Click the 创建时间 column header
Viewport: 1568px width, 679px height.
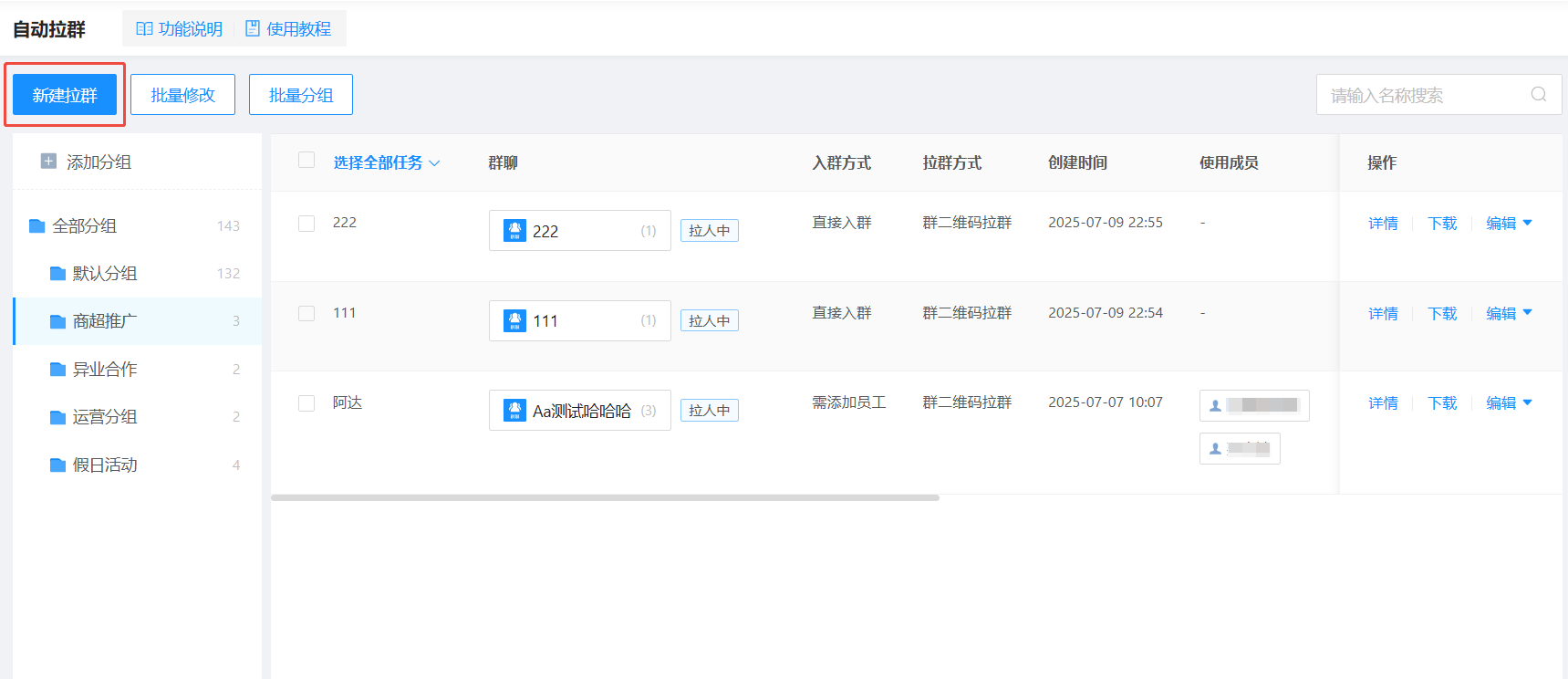point(1077,162)
